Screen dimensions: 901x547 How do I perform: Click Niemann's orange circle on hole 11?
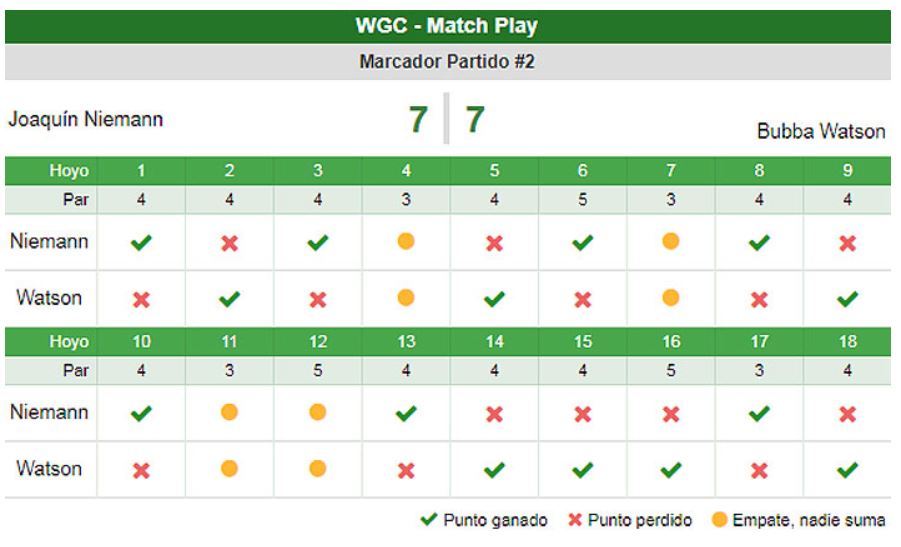pos(229,412)
